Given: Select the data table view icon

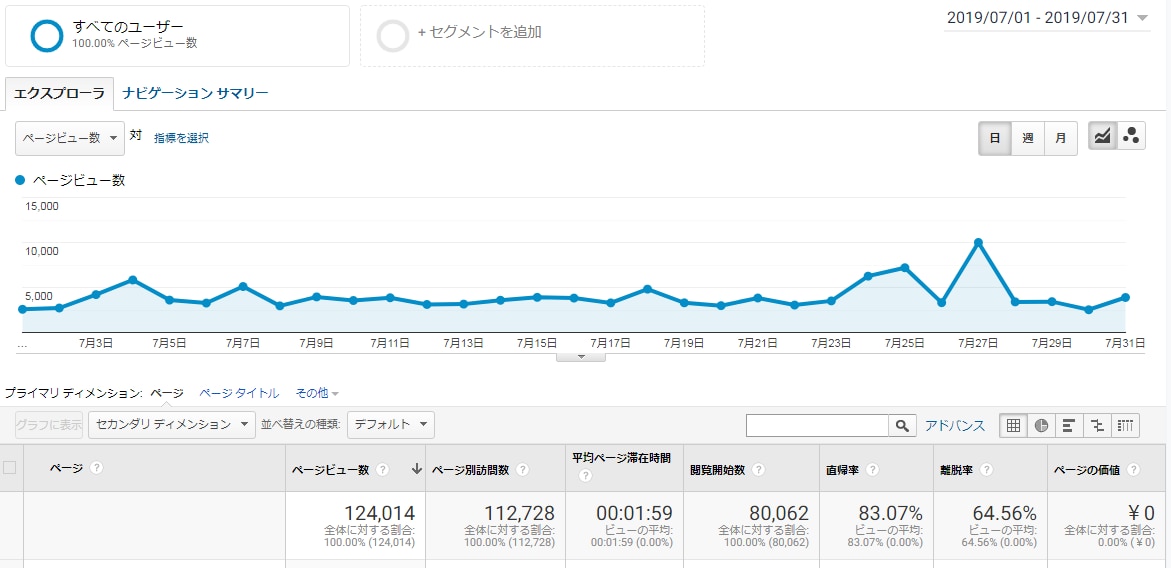Looking at the screenshot, I should pyautogui.click(x=1013, y=425).
